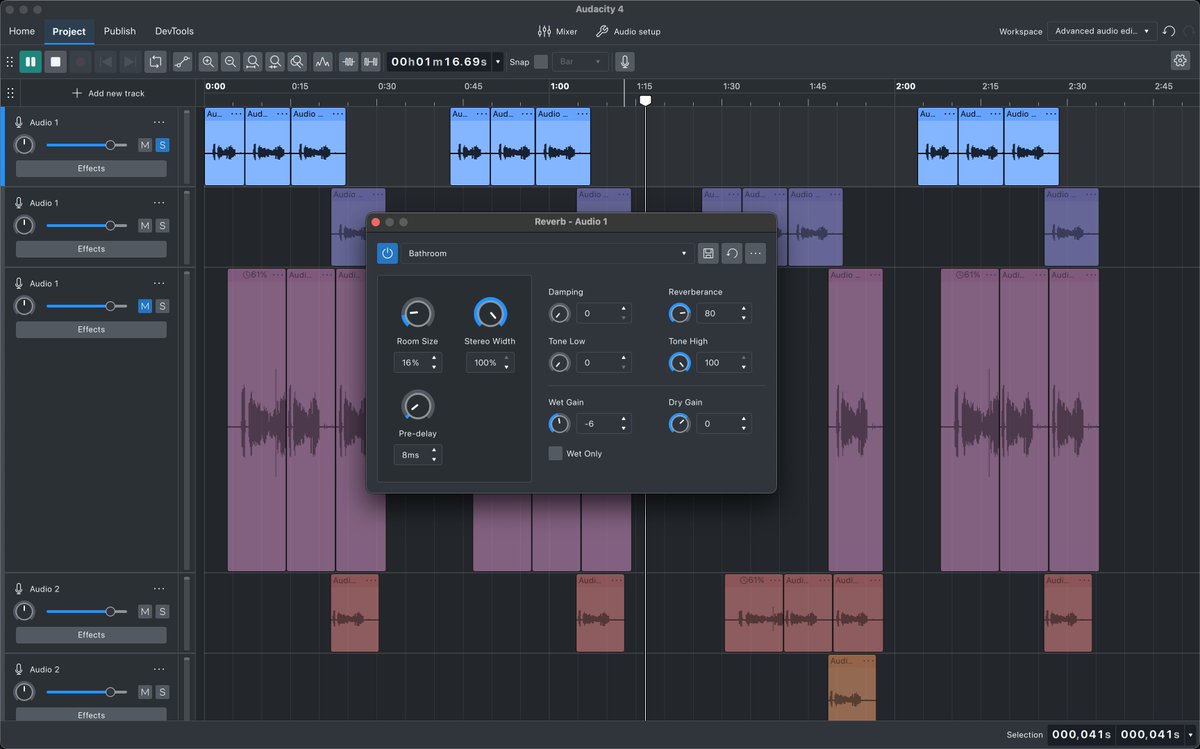Decrease Wet Gain with its down arrow
1200x749 pixels.
coord(623,428)
